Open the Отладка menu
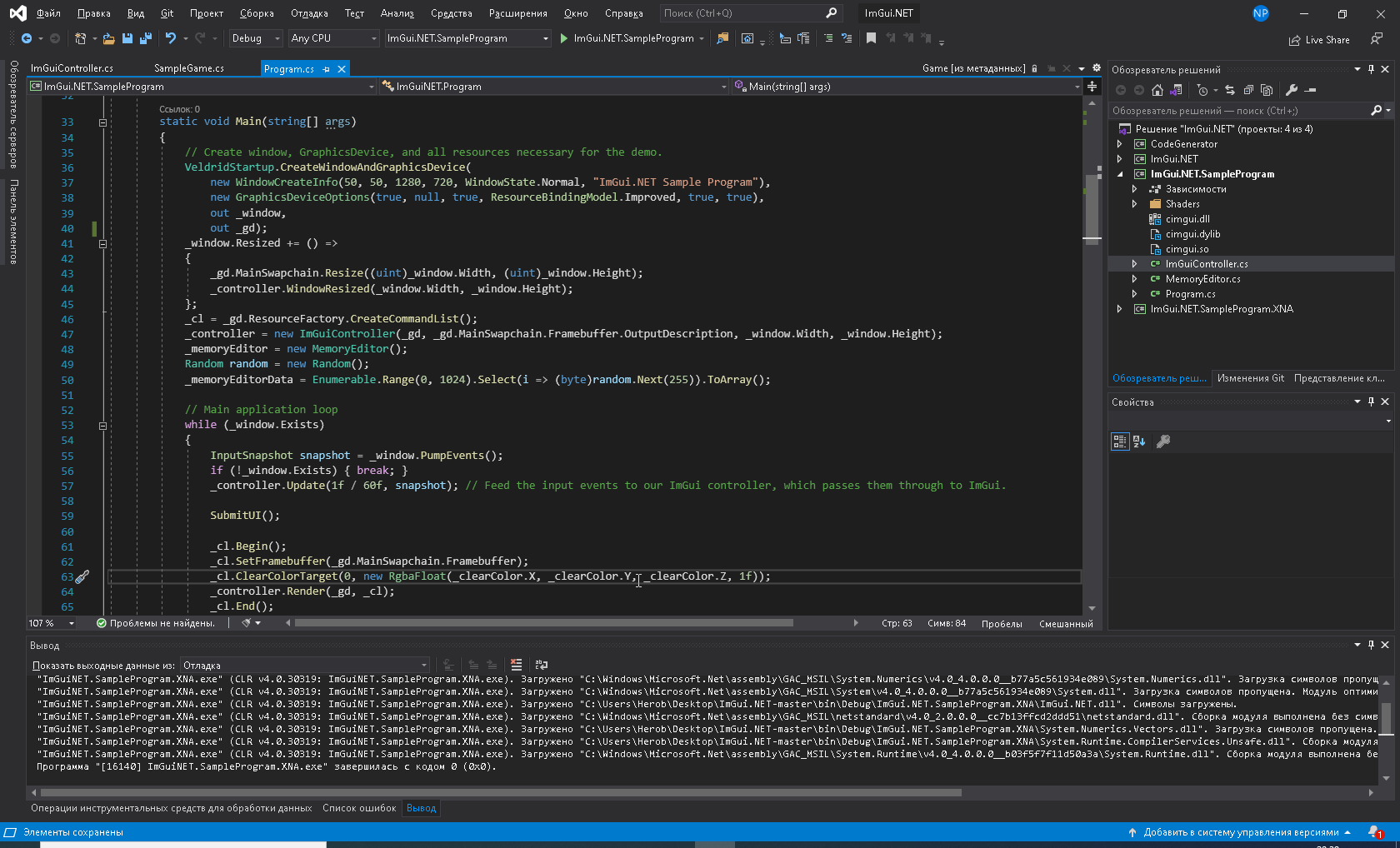Screen dimensions: 1400x848 [309, 13]
